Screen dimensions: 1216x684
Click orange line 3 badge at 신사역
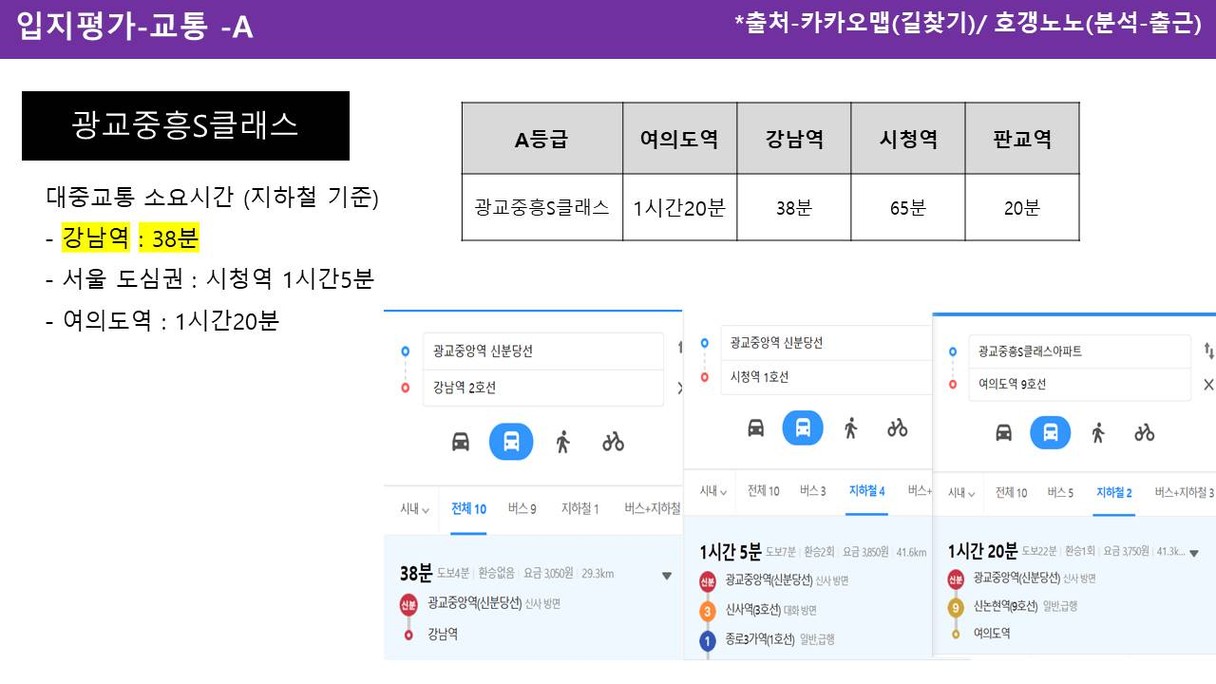(x=707, y=611)
